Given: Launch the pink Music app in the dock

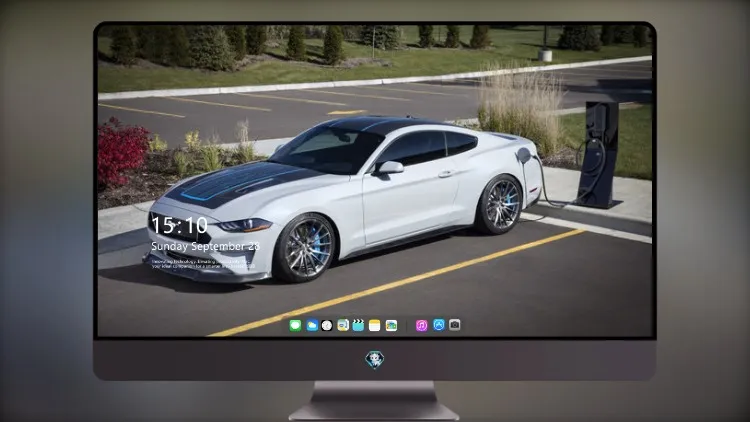Looking at the screenshot, I should 421,325.
